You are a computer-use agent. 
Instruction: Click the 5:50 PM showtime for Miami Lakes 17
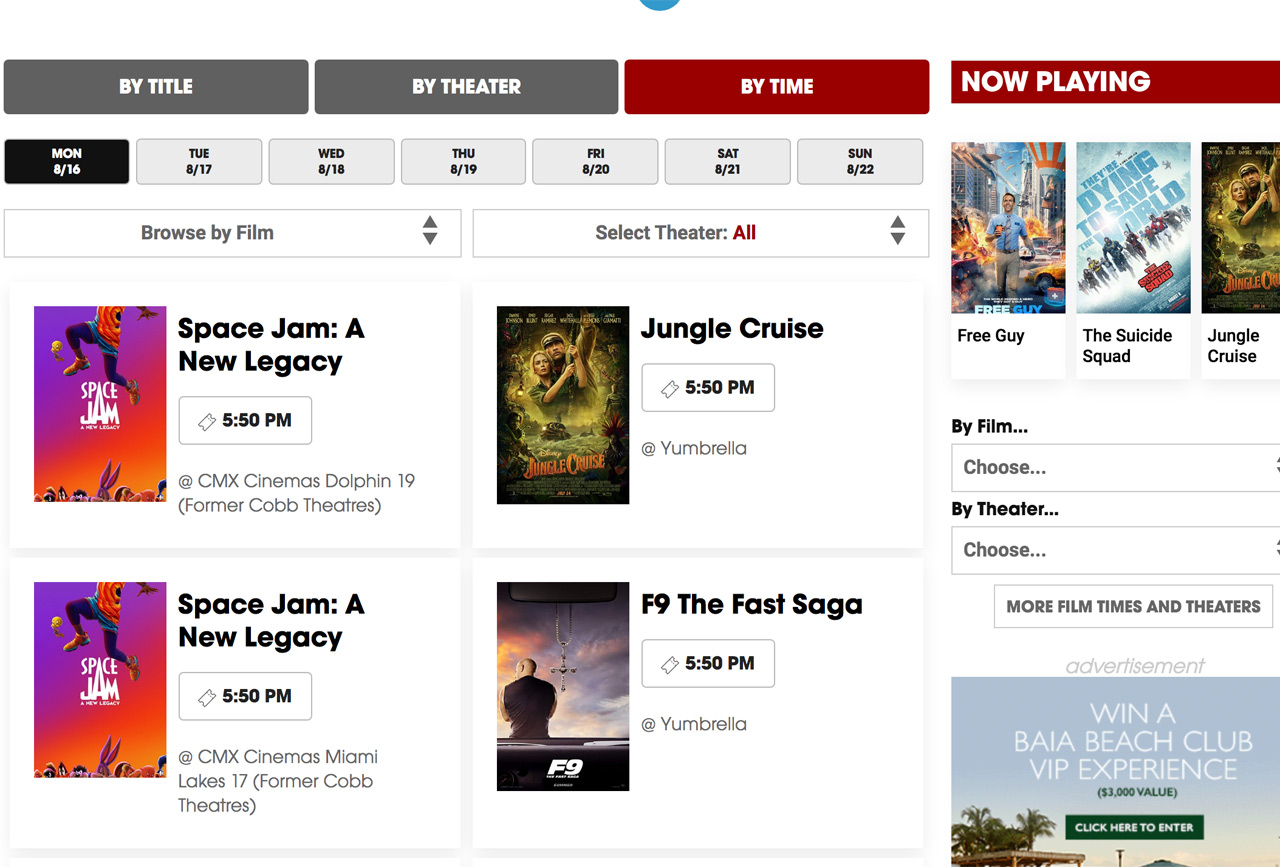coord(245,697)
